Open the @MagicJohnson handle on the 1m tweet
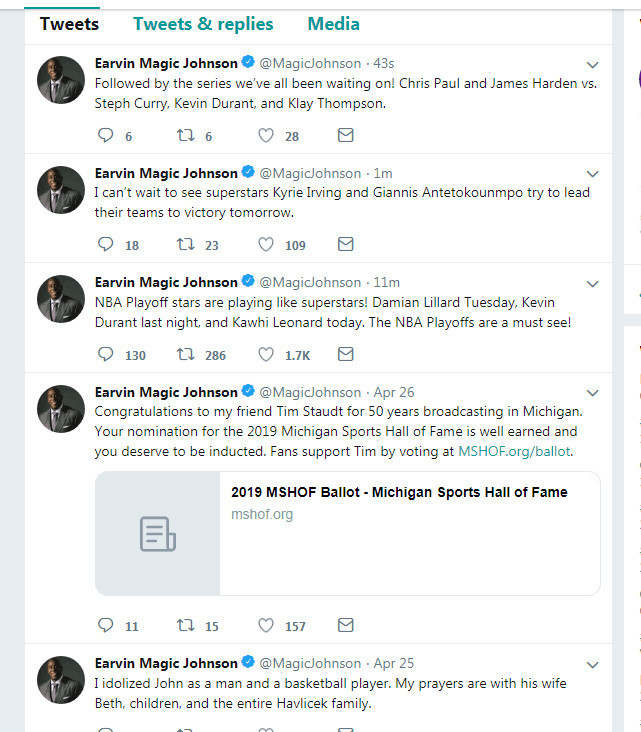The height and width of the screenshot is (732, 641). [x=310, y=173]
